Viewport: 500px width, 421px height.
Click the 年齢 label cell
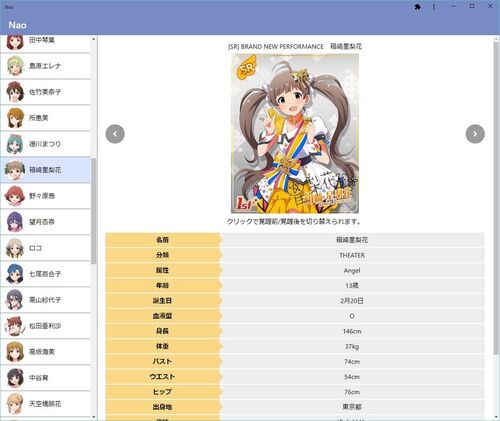tap(163, 286)
